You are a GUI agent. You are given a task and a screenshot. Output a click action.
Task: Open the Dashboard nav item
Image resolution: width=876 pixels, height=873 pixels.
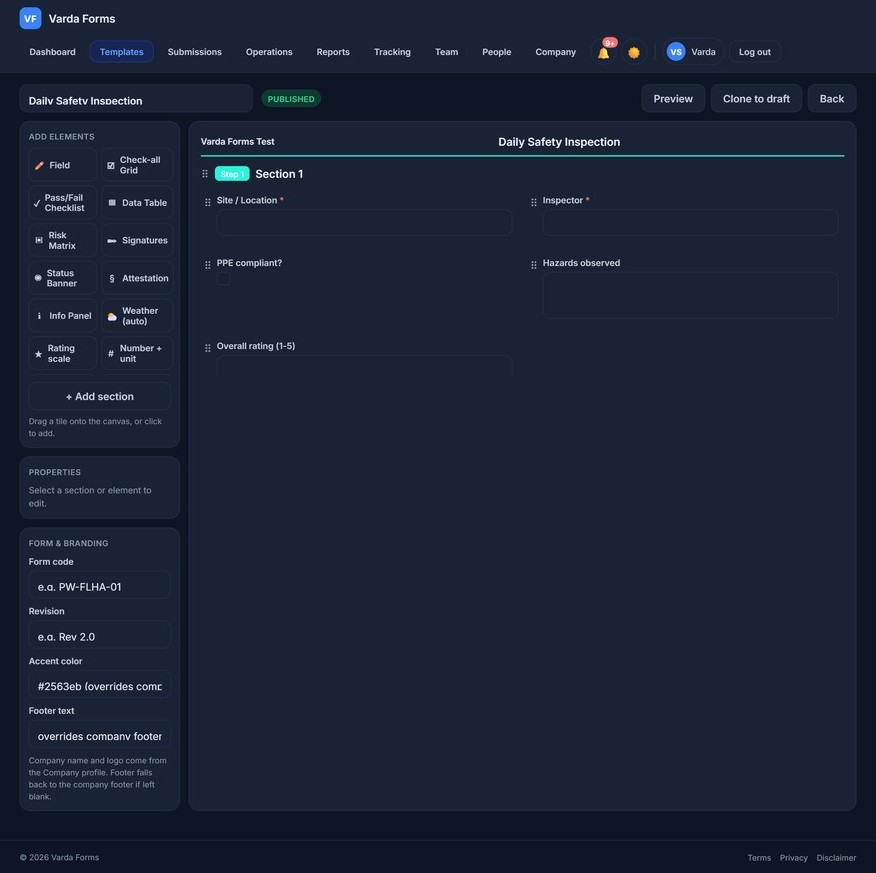[x=53, y=52]
